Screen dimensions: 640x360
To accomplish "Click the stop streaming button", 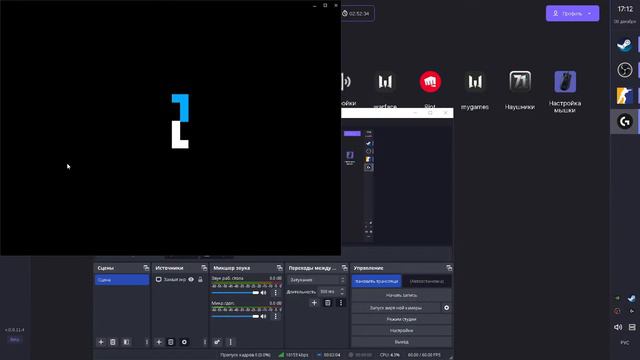I will click(377, 281).
